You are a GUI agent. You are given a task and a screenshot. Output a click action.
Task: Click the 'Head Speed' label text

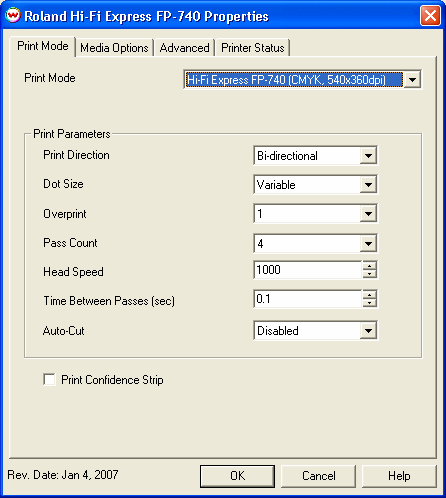tap(73, 272)
